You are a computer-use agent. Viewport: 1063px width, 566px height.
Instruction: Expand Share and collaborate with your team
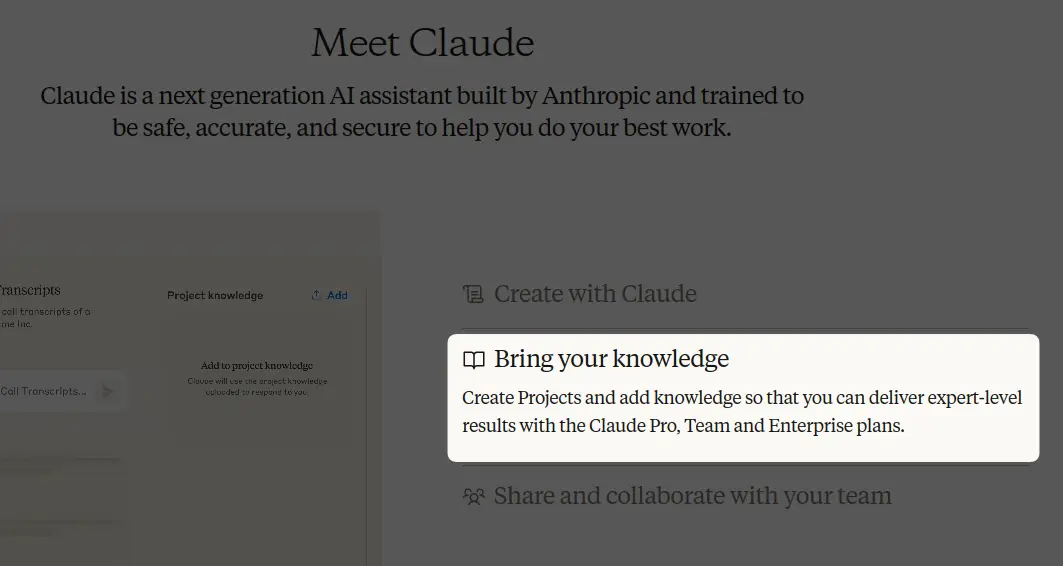692,496
